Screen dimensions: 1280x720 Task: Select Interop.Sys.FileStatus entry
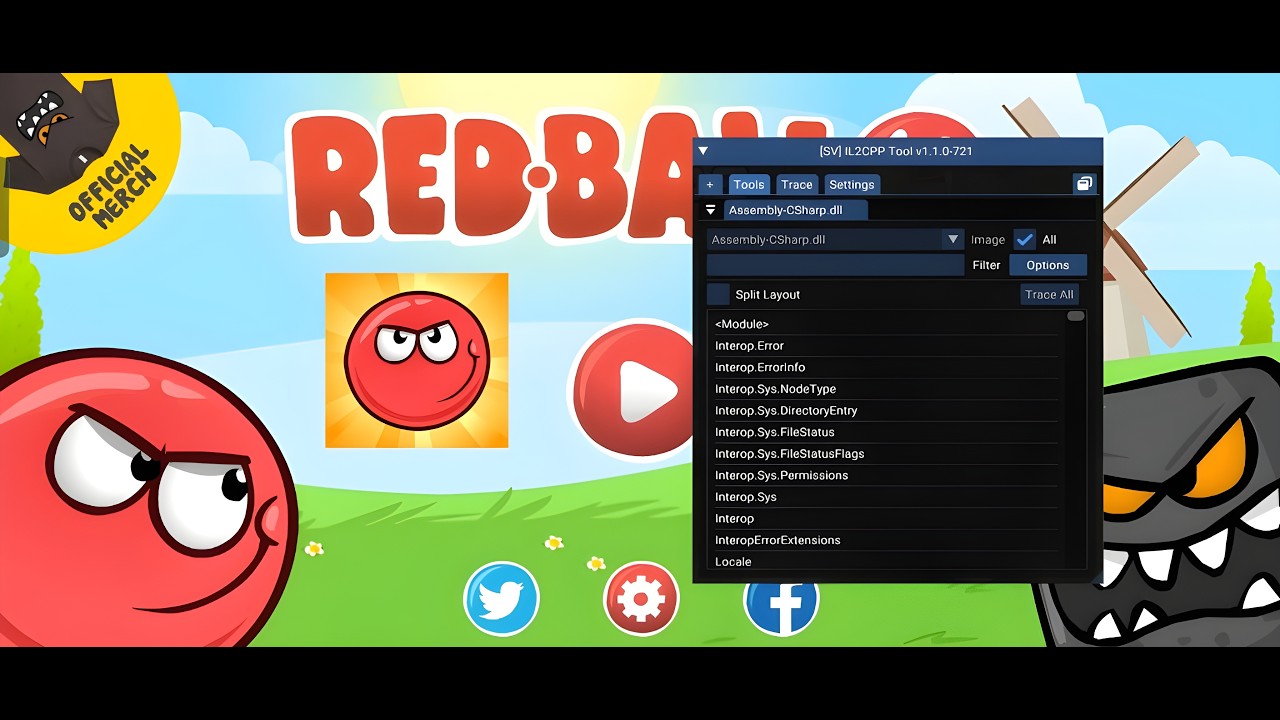pos(886,432)
